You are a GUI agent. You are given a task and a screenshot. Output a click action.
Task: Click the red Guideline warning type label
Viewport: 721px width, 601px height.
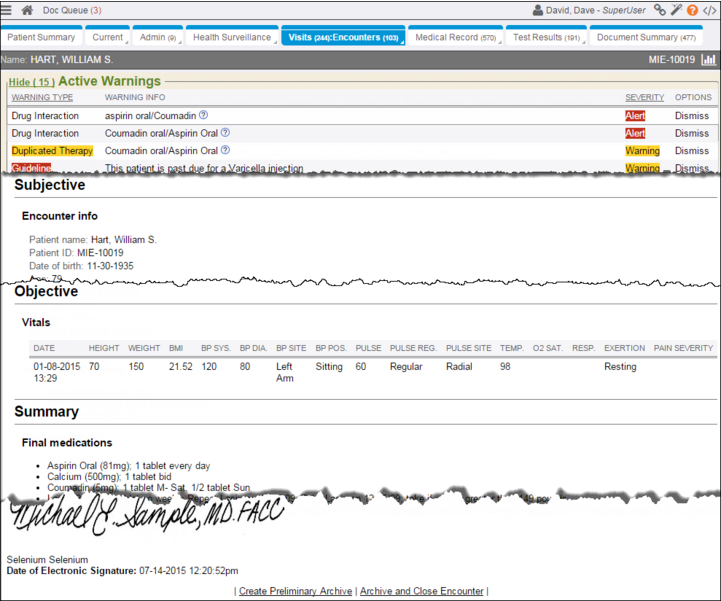click(31, 167)
